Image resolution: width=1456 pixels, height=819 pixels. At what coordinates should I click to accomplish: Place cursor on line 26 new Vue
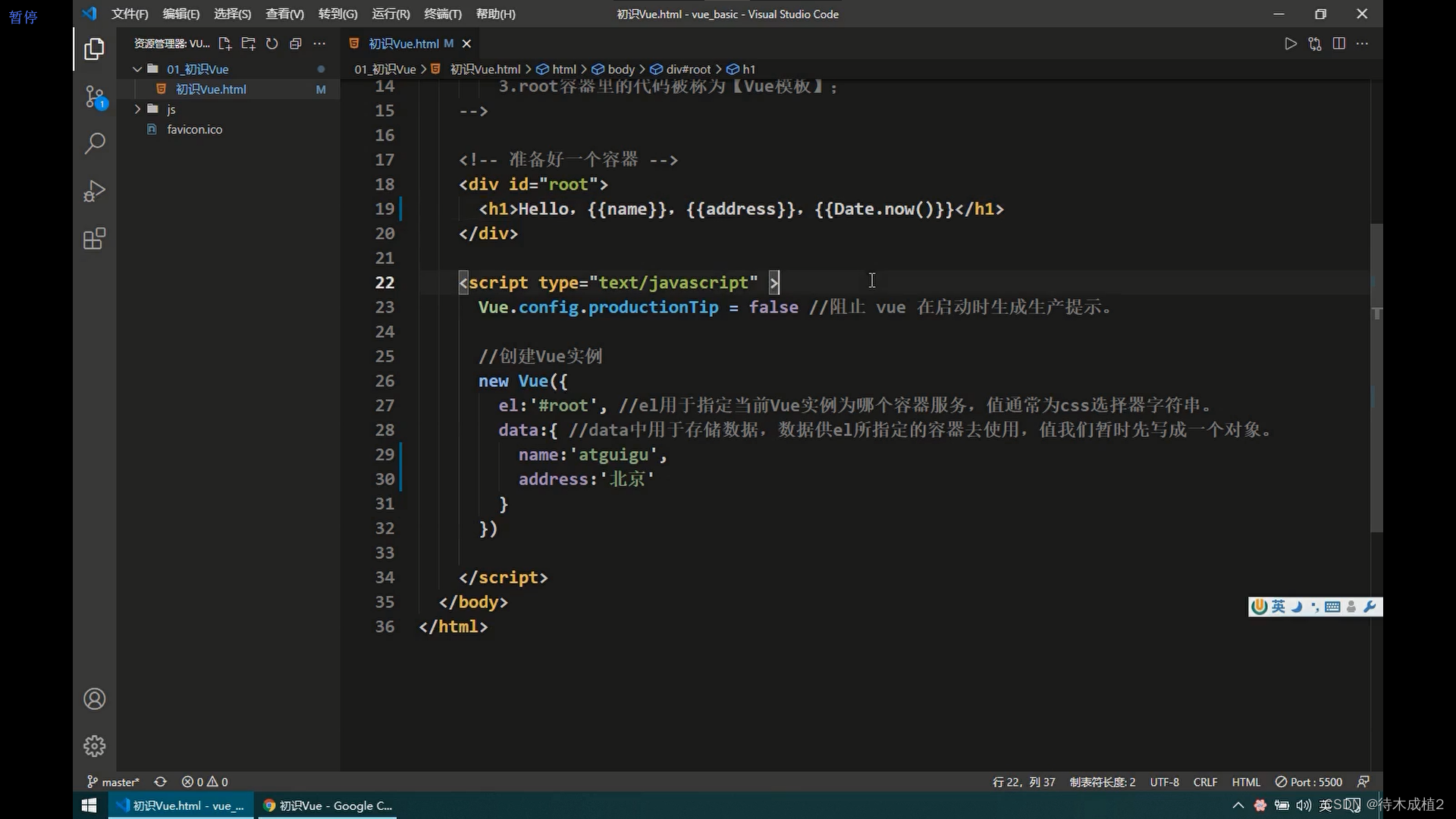click(x=522, y=381)
